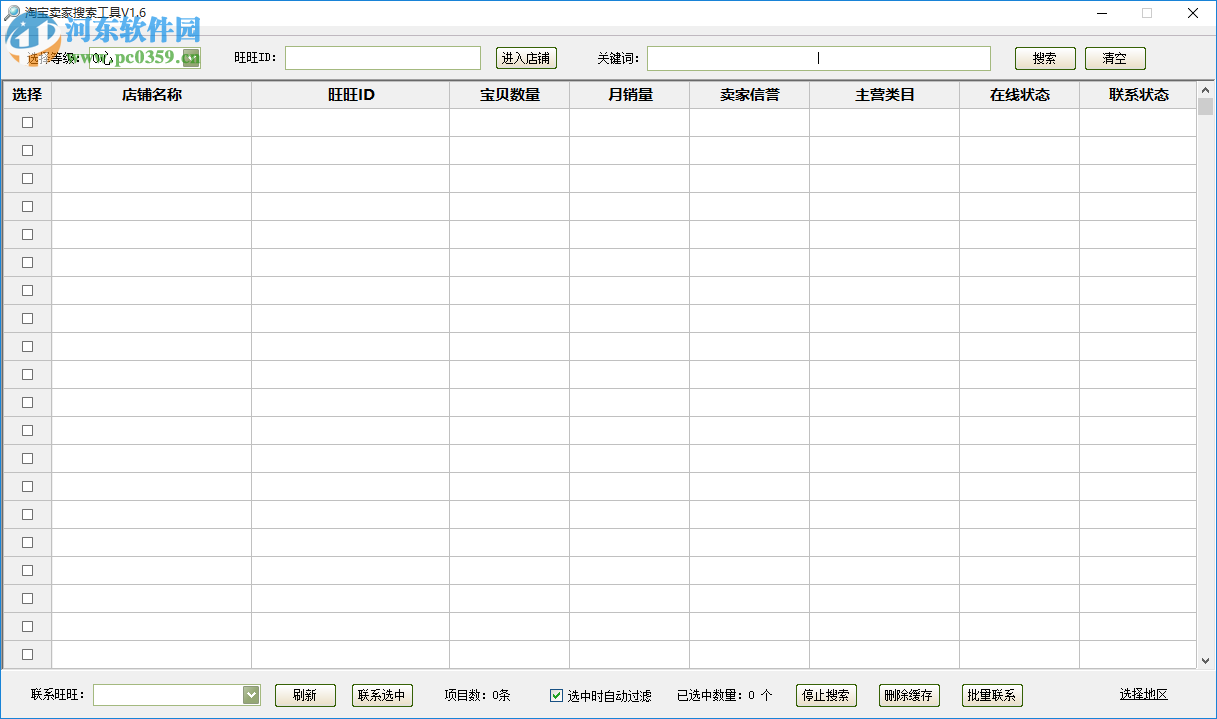The image size is (1217, 719).
Task: Click the 批量联系 (Batch Contact) button
Action: click(991, 695)
